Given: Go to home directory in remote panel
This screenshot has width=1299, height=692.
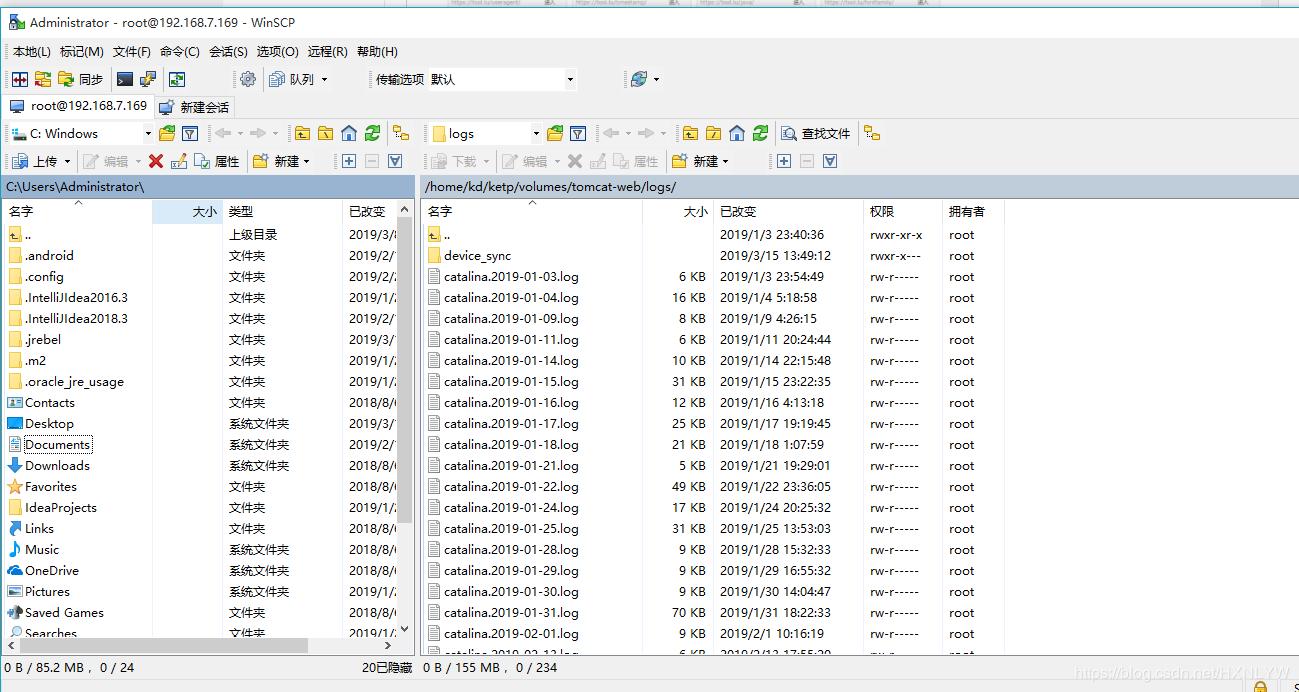Looking at the screenshot, I should pyautogui.click(x=737, y=133).
